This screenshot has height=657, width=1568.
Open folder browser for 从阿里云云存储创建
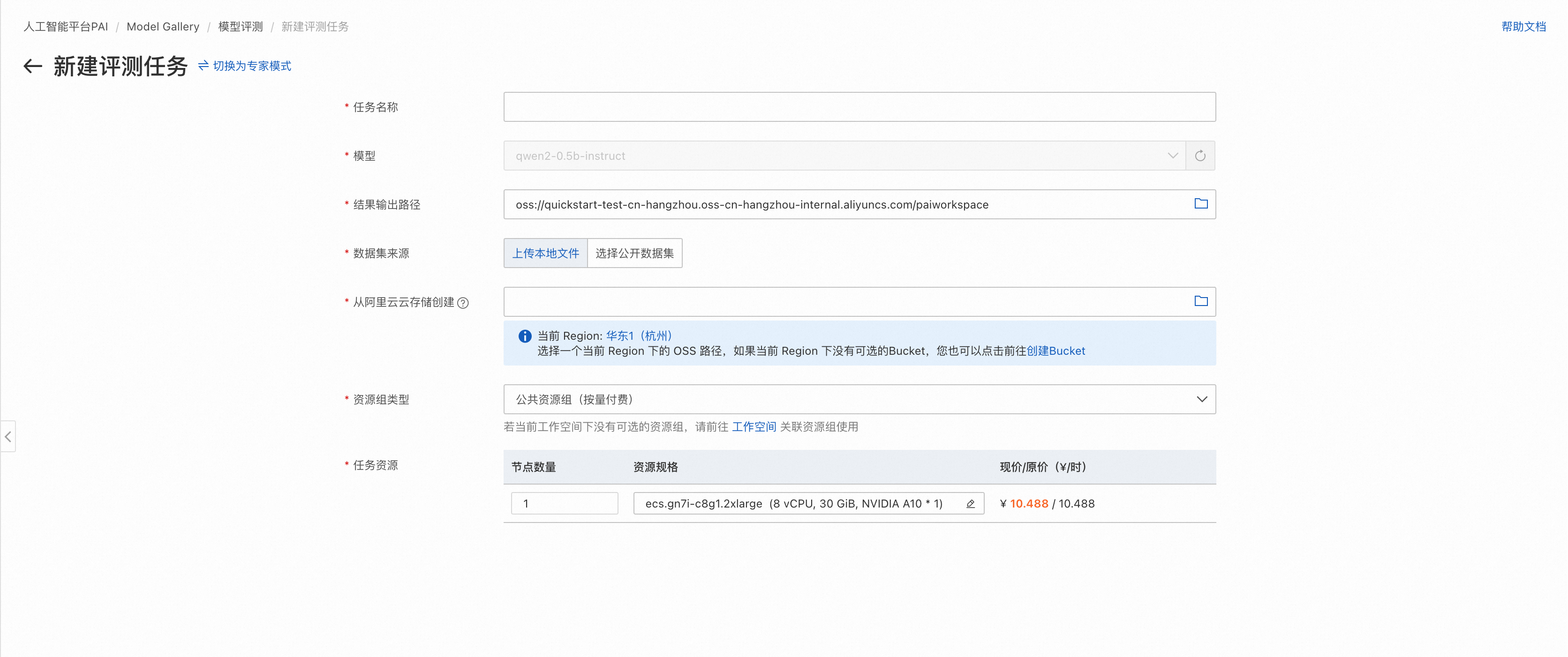point(1200,301)
